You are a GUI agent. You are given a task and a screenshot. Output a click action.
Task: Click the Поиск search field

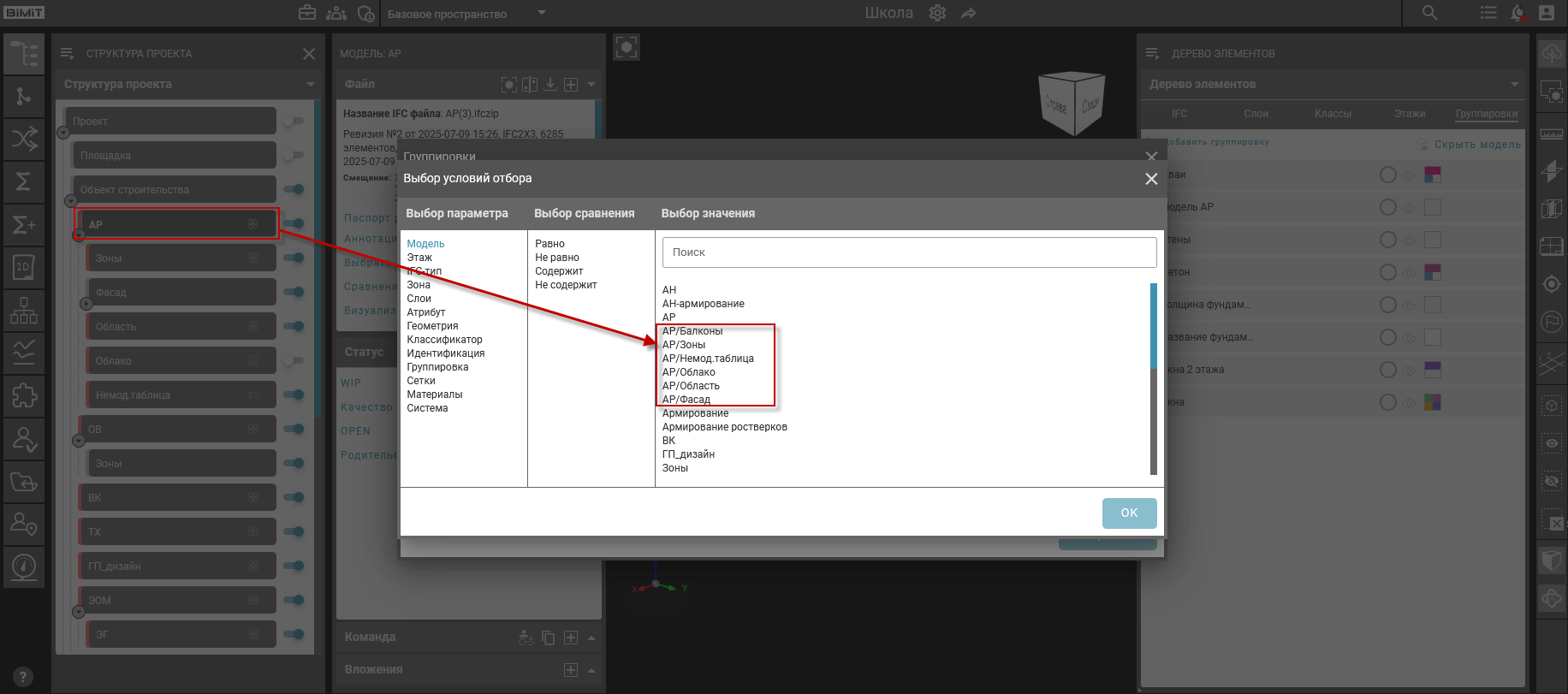(909, 252)
